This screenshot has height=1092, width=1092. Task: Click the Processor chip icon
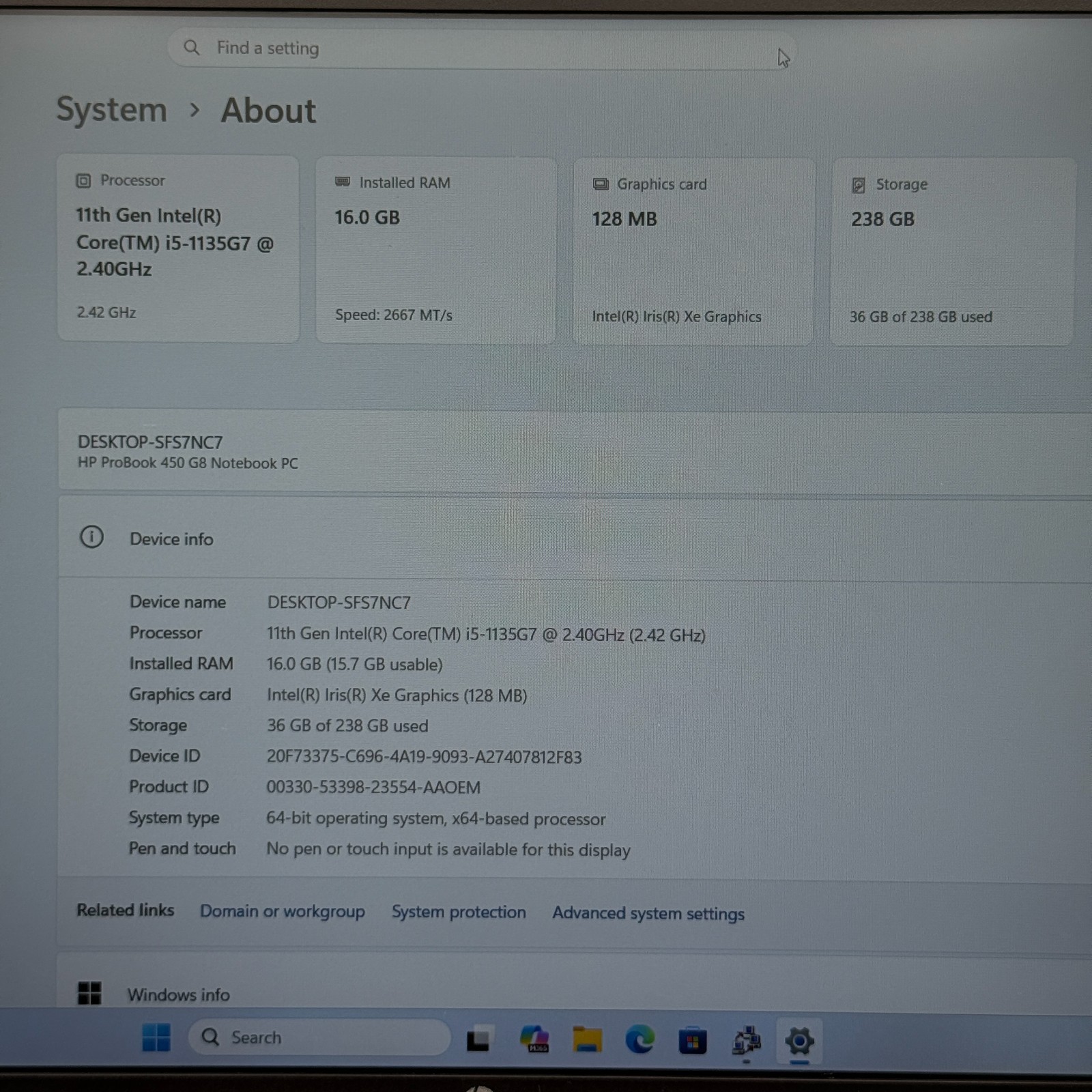point(83,181)
